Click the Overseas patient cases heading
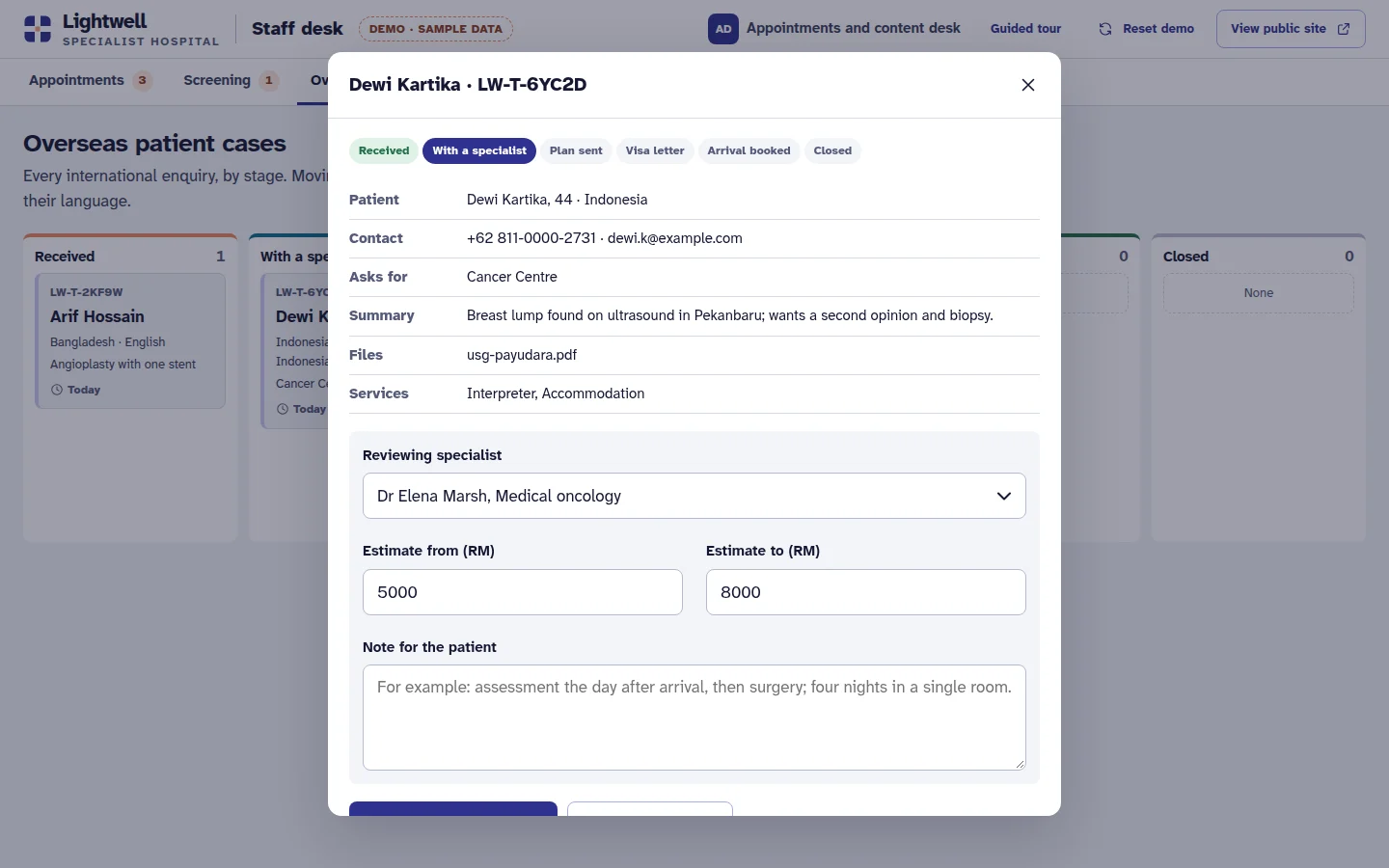Screen dimensions: 1389x868 click(154, 144)
